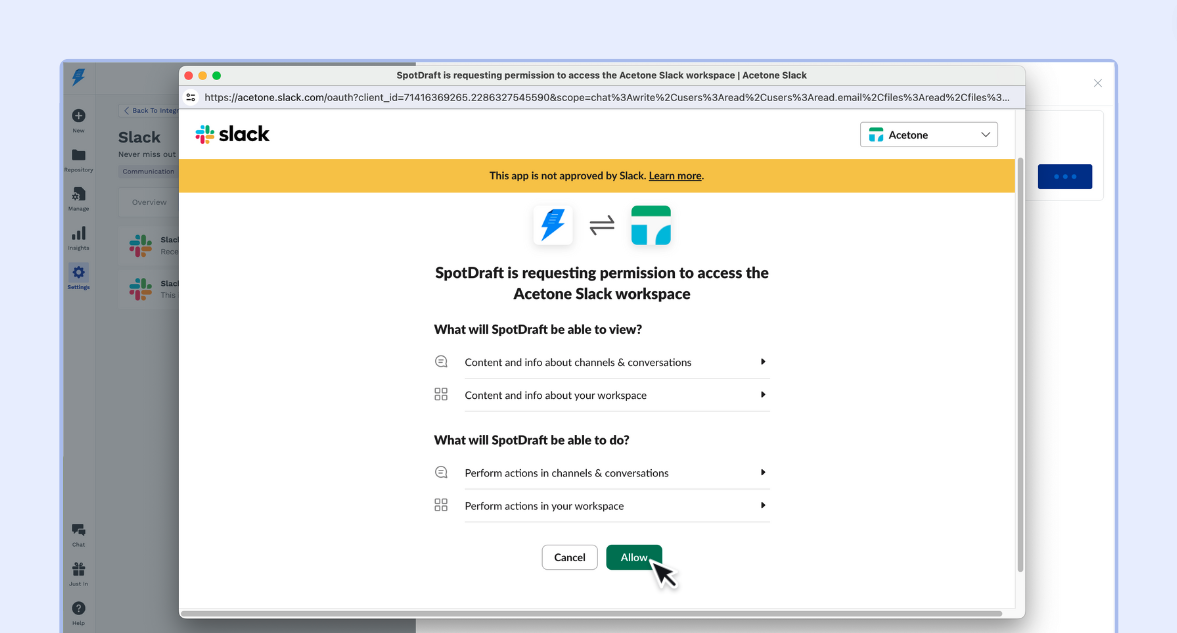1177x633 pixels.
Task: Click the Slack logo in the permission page header
Action: pyautogui.click(x=232, y=134)
